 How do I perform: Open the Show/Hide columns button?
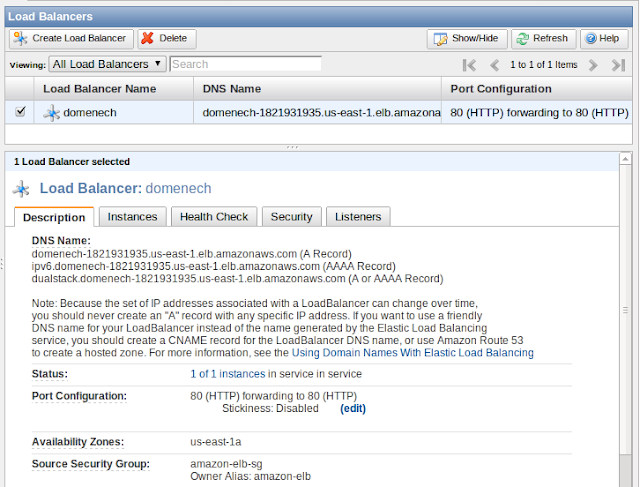point(467,39)
